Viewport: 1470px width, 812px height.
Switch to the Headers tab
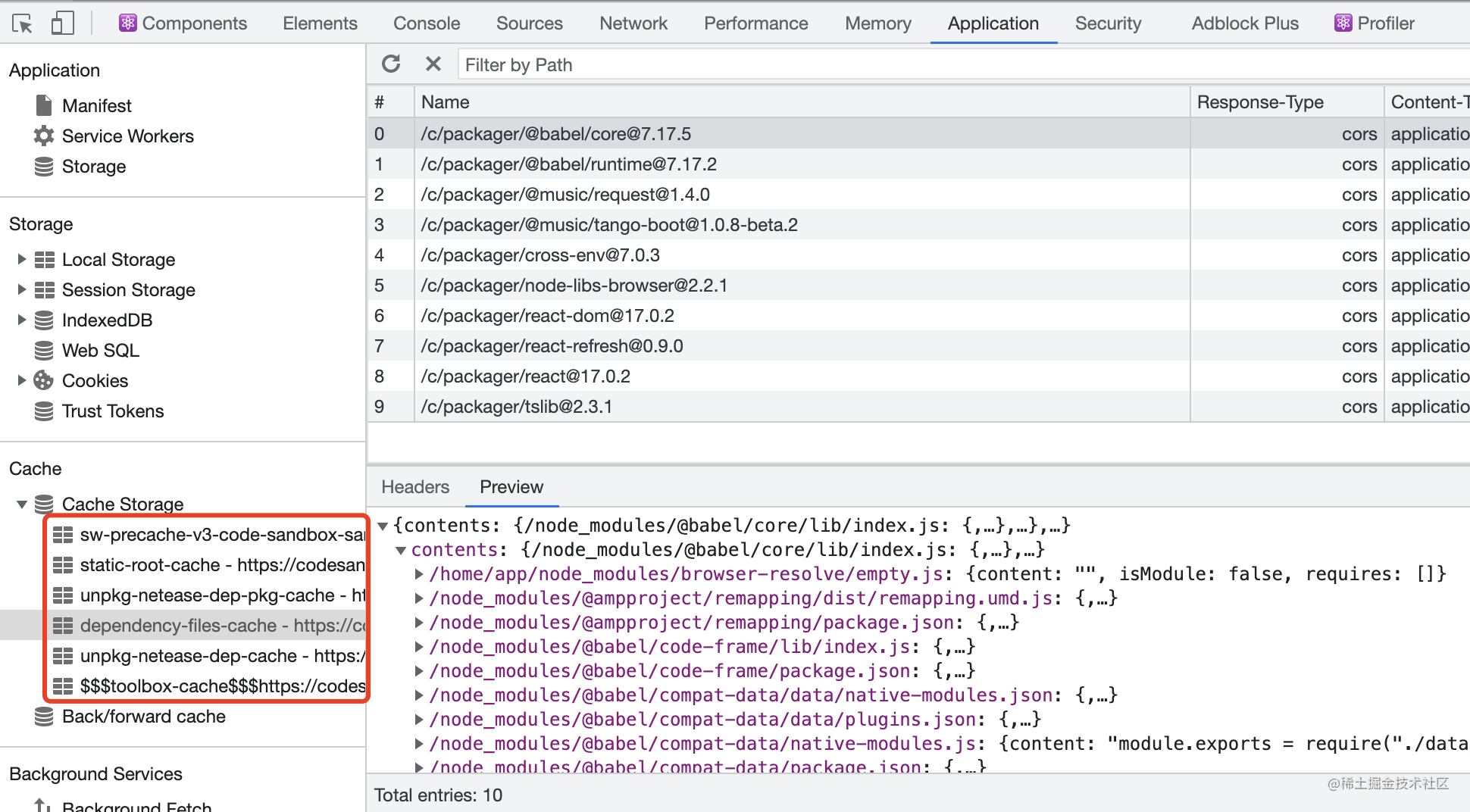(415, 487)
